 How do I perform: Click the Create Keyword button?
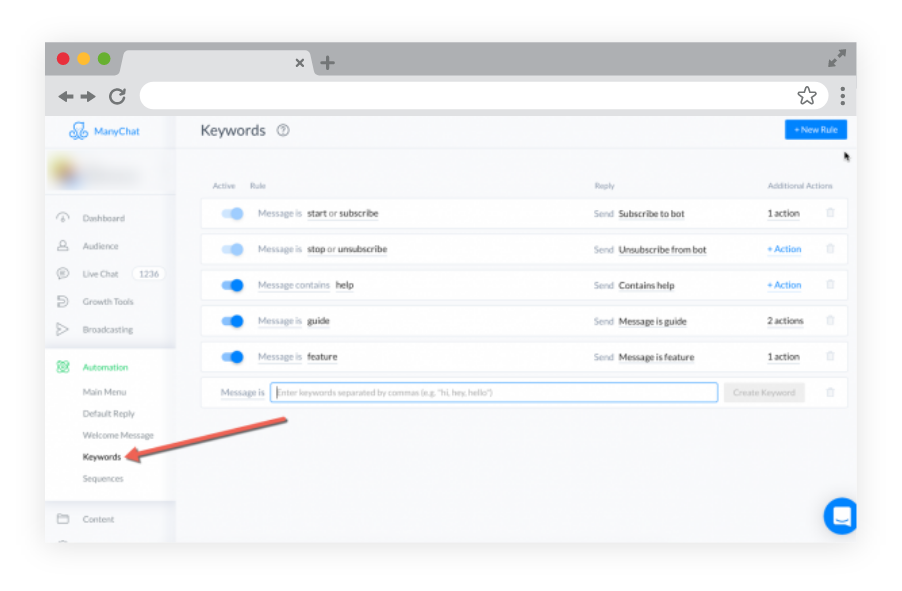click(x=764, y=392)
